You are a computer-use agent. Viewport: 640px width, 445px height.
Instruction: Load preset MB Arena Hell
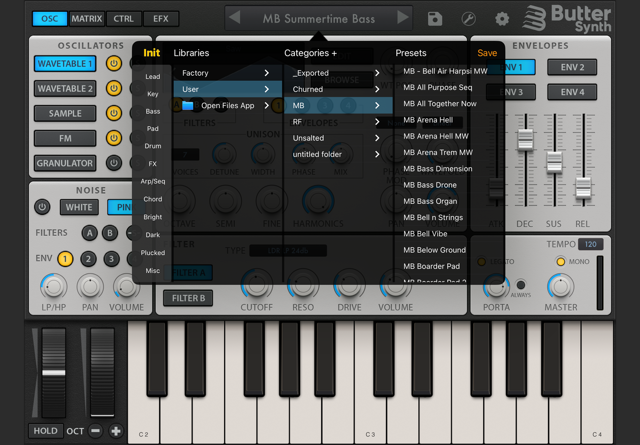428,120
